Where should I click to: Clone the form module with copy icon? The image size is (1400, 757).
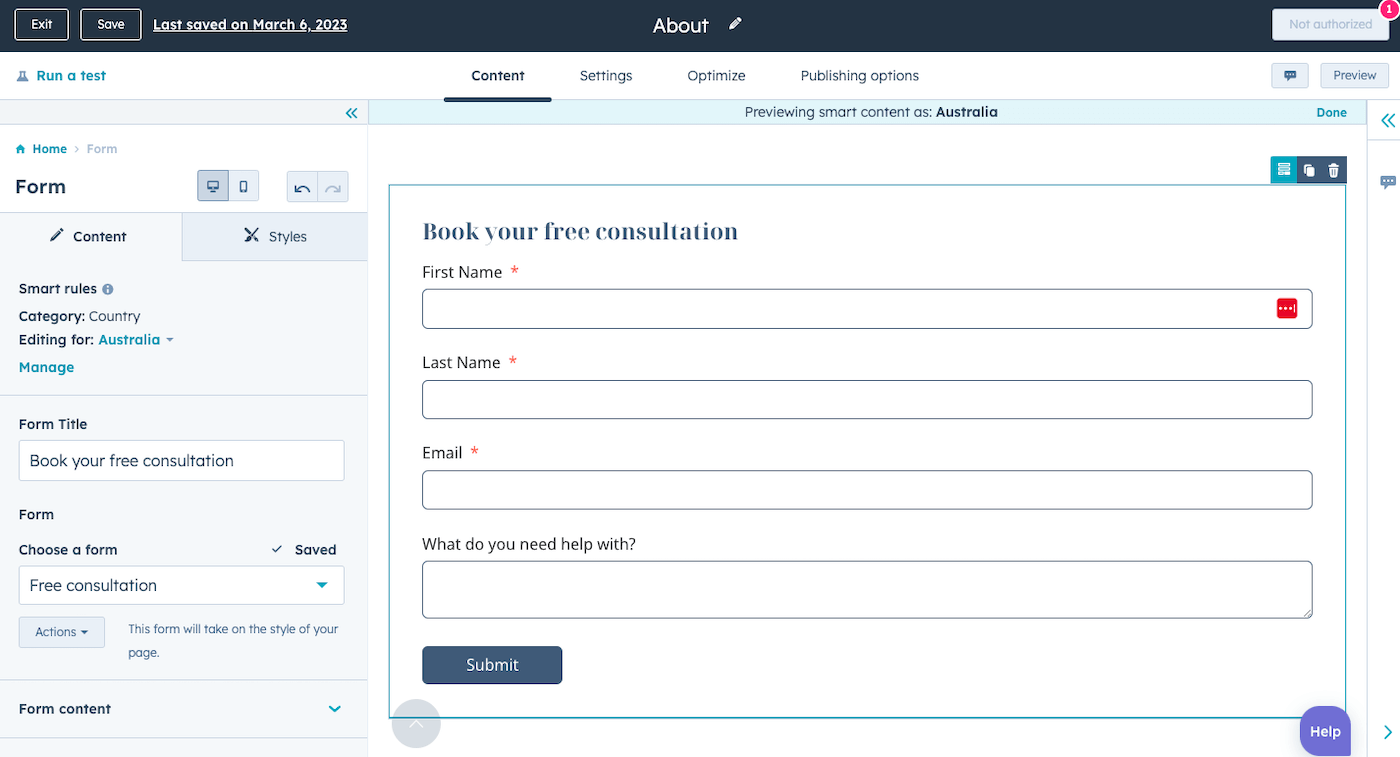pos(1309,170)
